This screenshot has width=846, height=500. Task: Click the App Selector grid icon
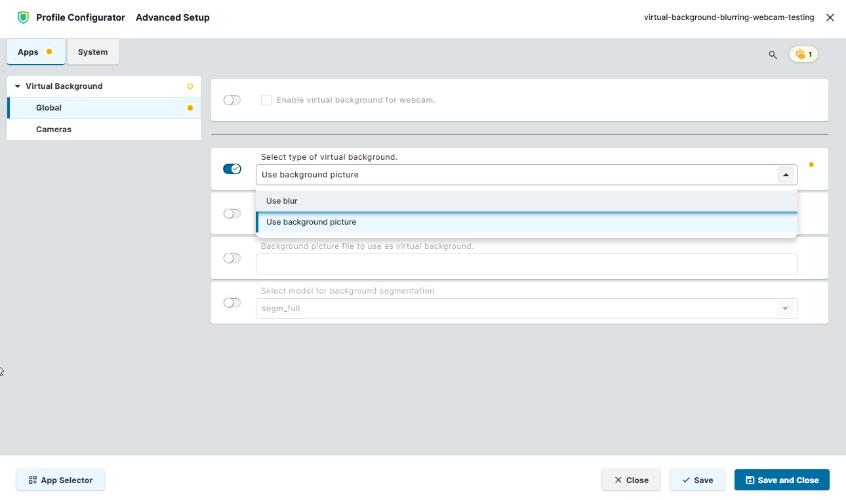32,480
